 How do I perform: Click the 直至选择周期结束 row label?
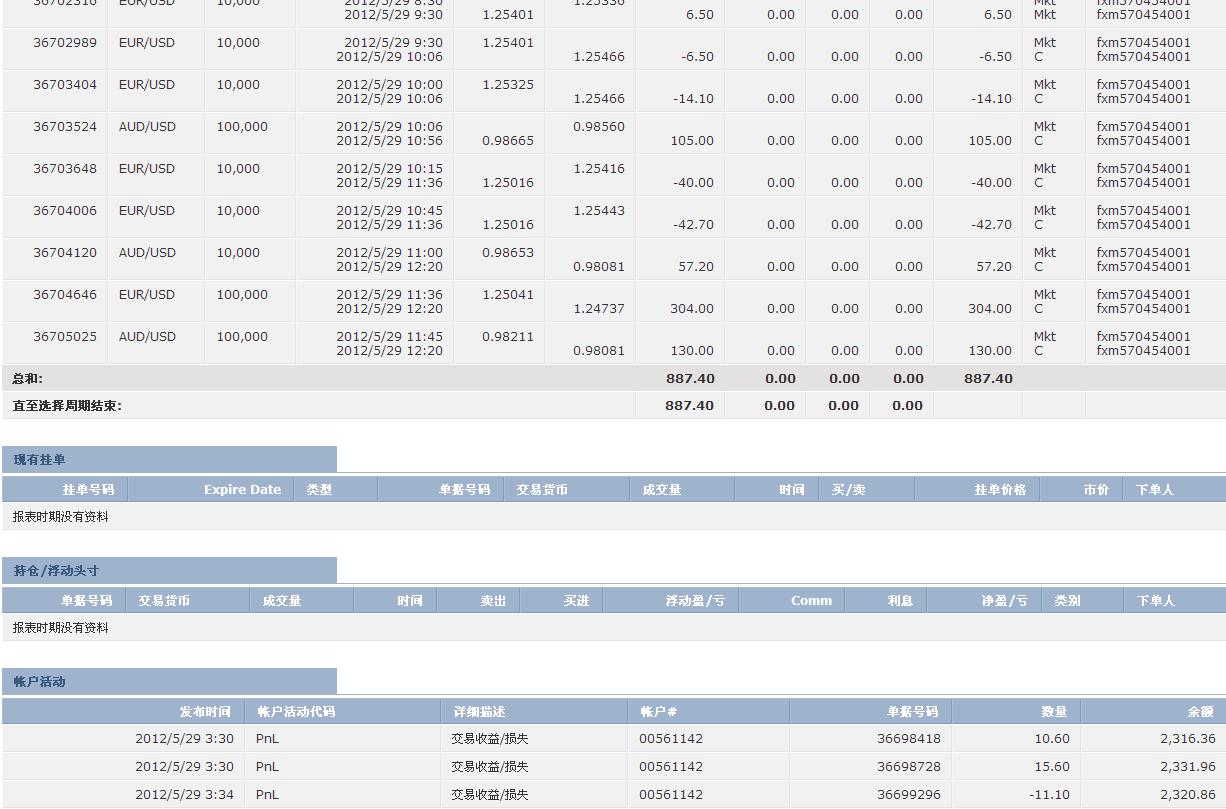[67, 406]
